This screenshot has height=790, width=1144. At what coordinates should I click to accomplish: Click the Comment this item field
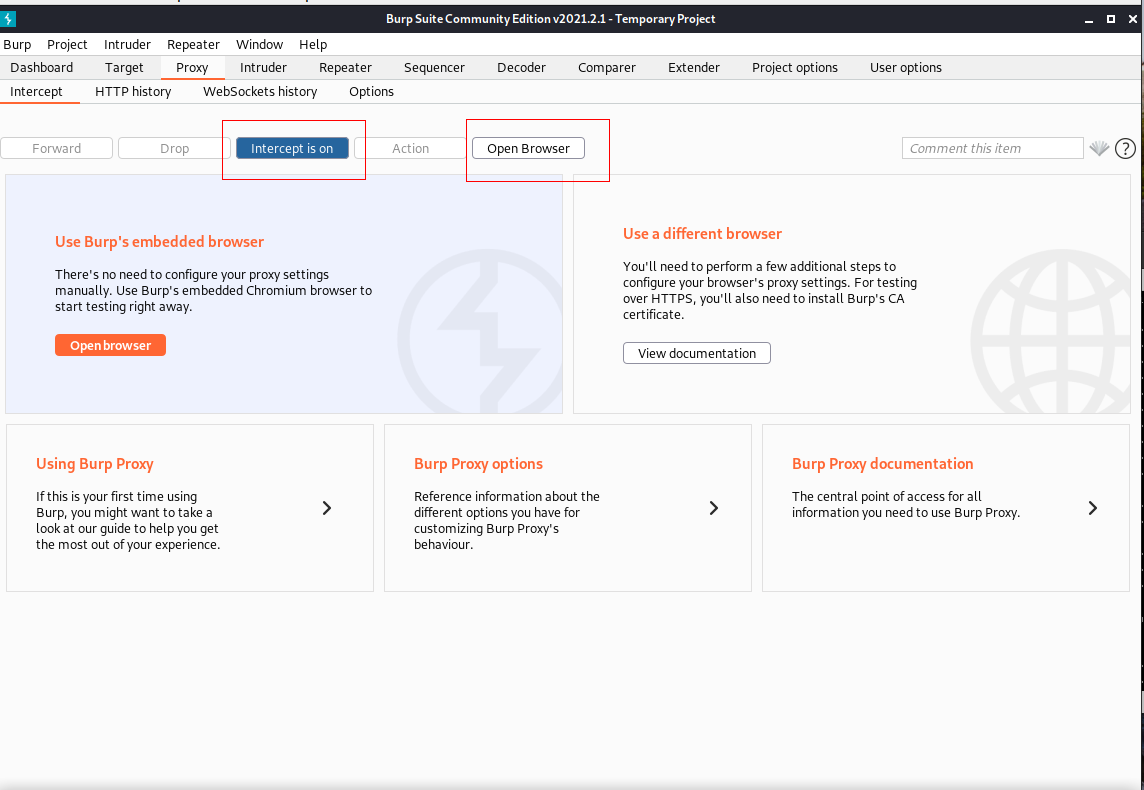coord(992,148)
